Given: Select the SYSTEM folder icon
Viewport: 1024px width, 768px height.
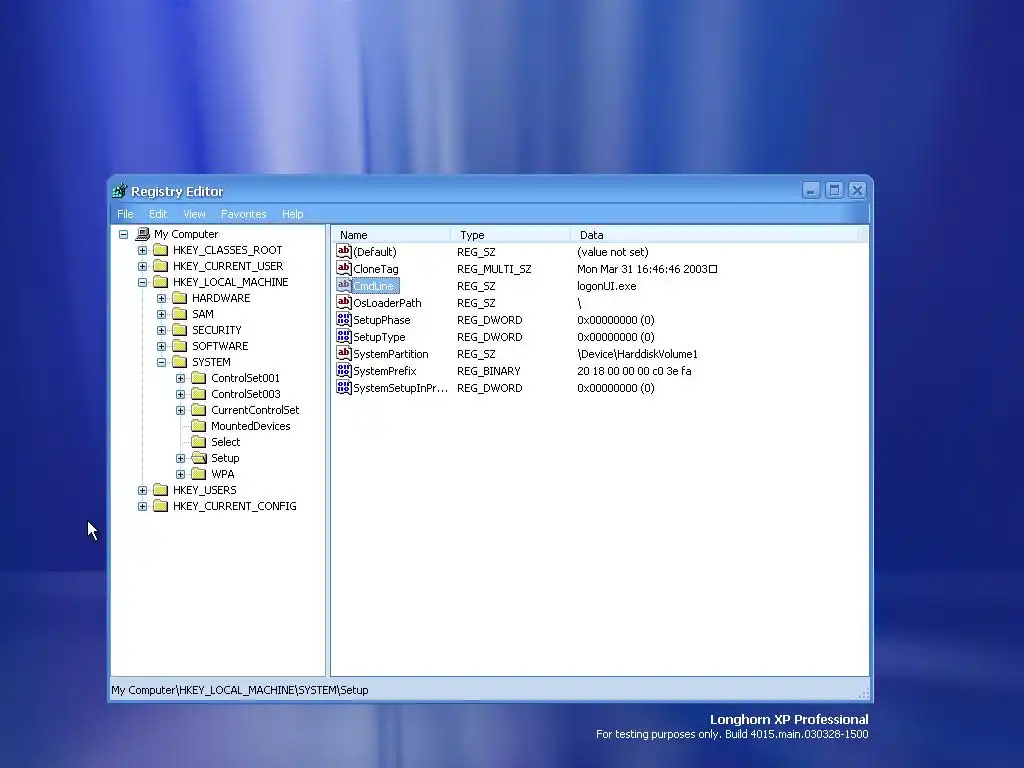Looking at the screenshot, I should [x=180, y=362].
